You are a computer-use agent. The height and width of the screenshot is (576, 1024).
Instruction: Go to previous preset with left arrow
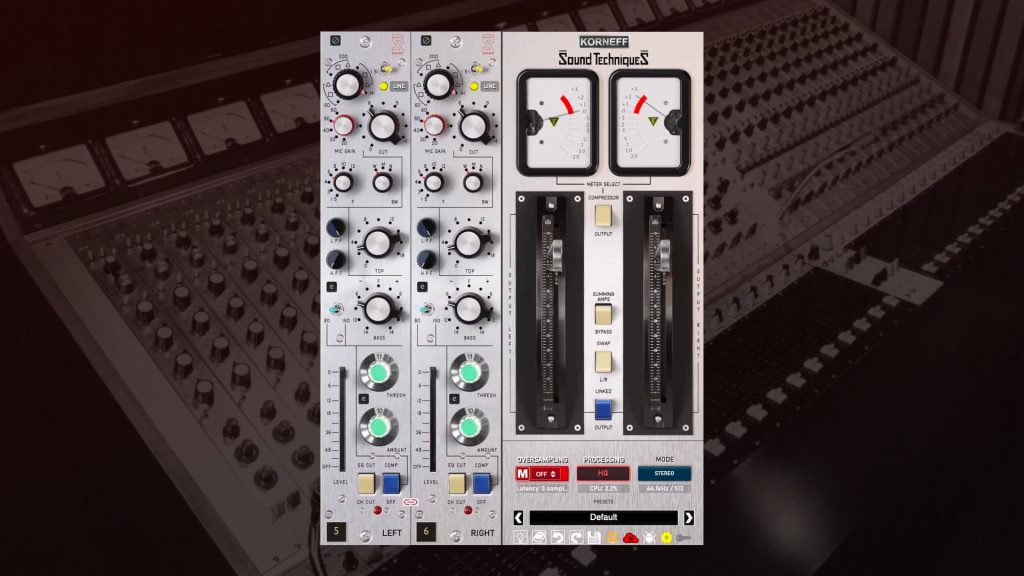tap(519, 517)
